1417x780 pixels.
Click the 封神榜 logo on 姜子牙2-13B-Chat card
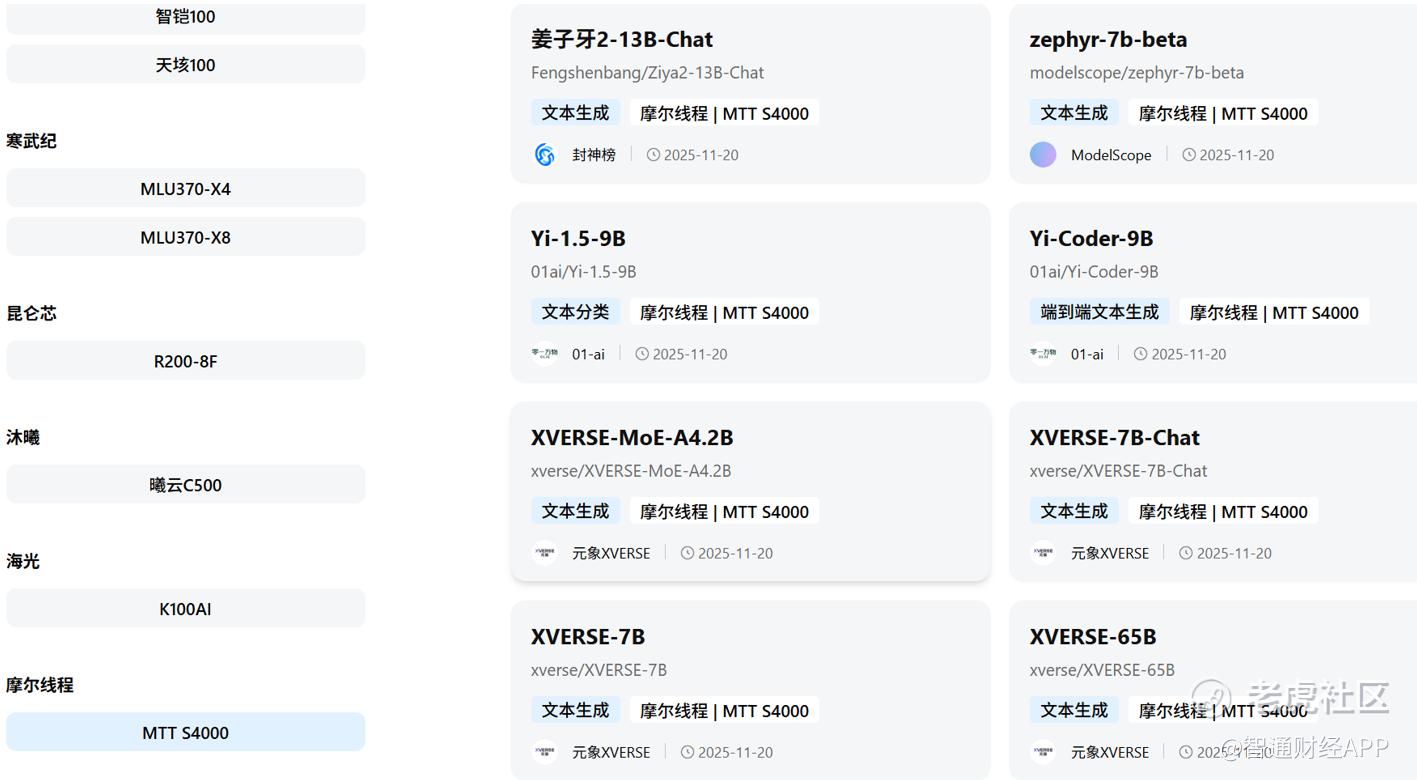point(544,155)
